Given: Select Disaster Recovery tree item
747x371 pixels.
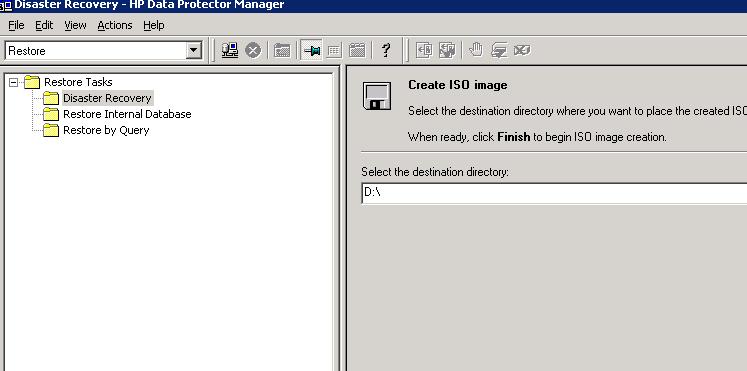Looking at the screenshot, I should coord(107,98).
